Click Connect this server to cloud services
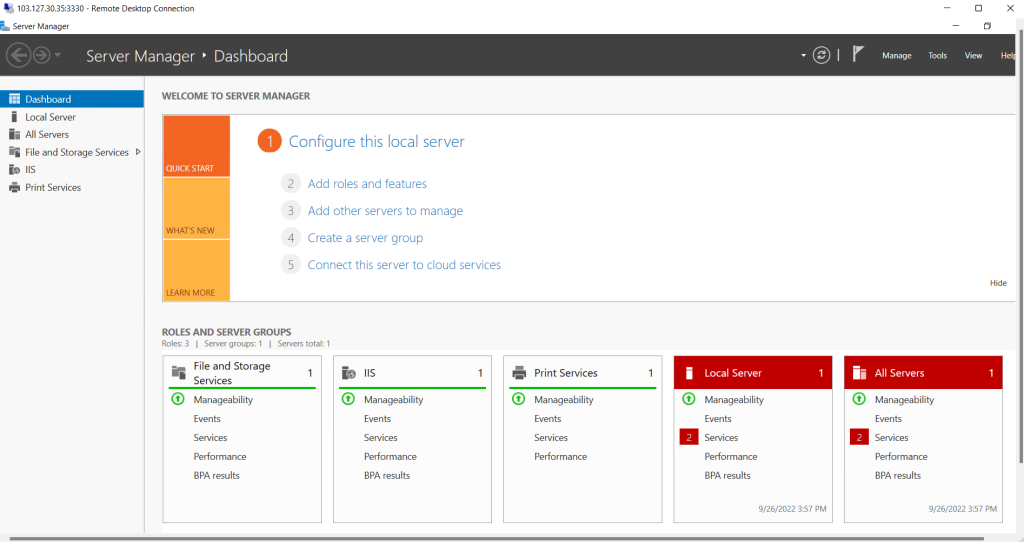This screenshot has height=542, width=1024. pyautogui.click(x=404, y=264)
